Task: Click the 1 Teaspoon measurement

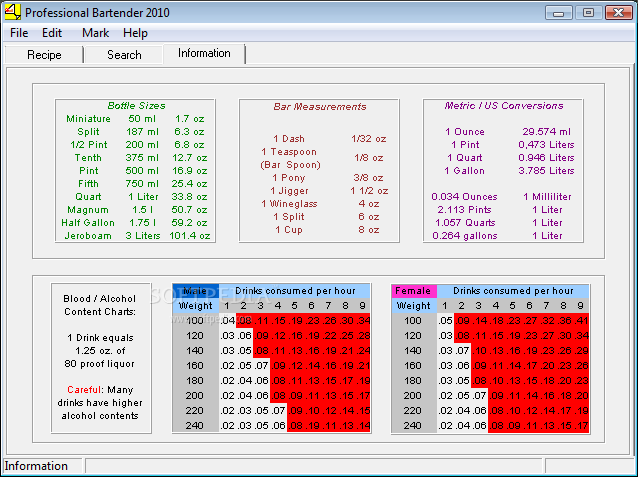Action: pos(289,152)
